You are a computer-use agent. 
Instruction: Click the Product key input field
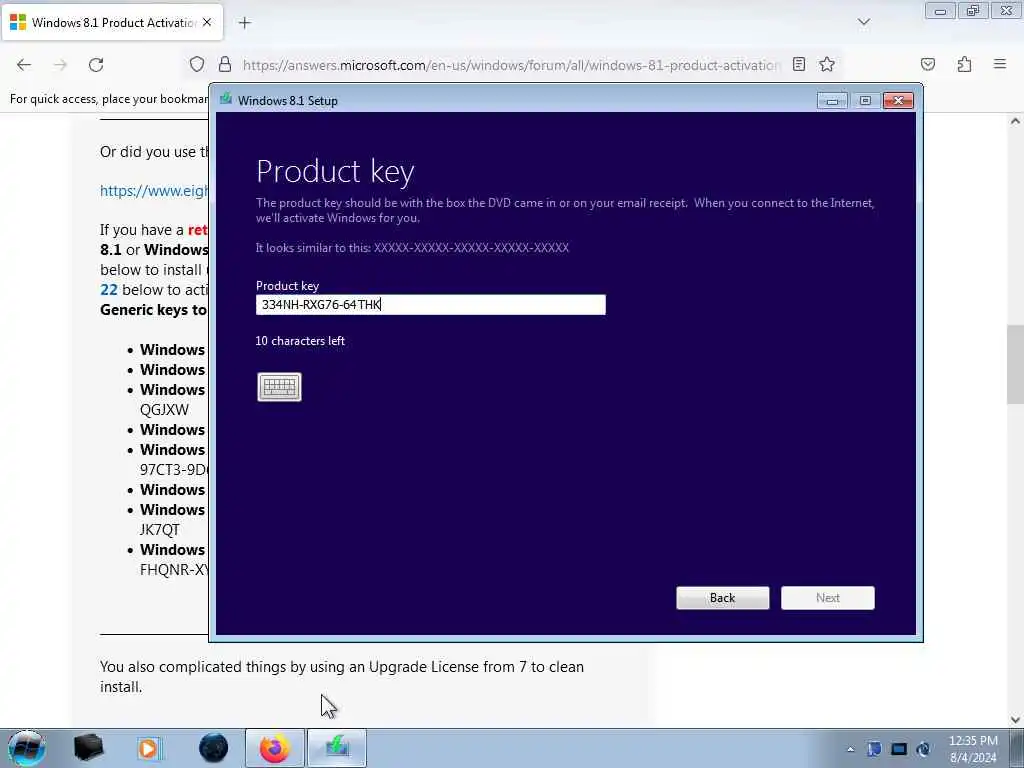tap(430, 304)
